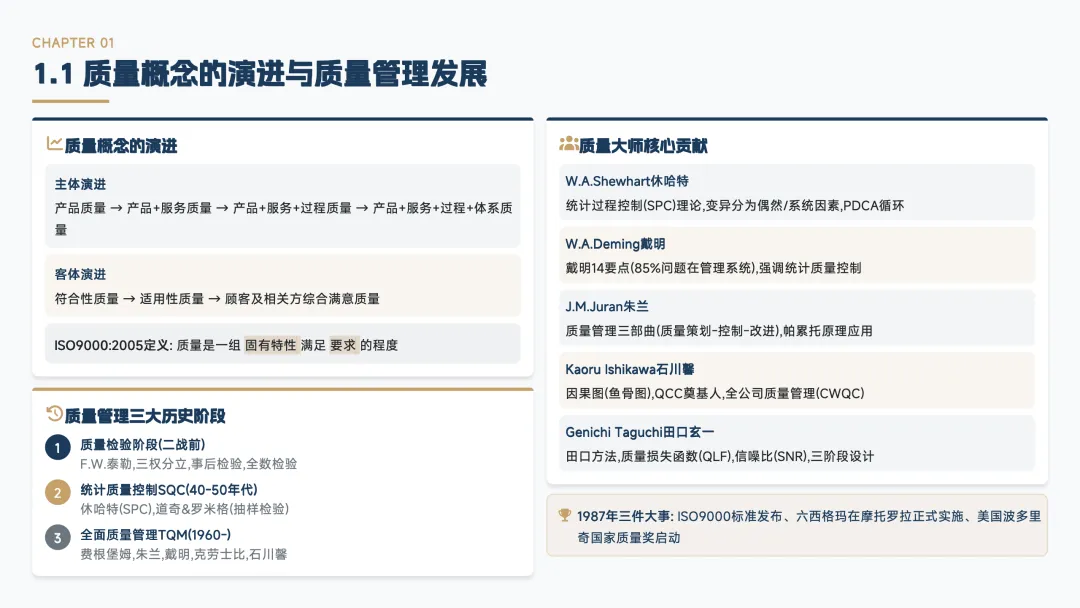Click the people icon beside 质量大师核心贡献

click(568, 144)
